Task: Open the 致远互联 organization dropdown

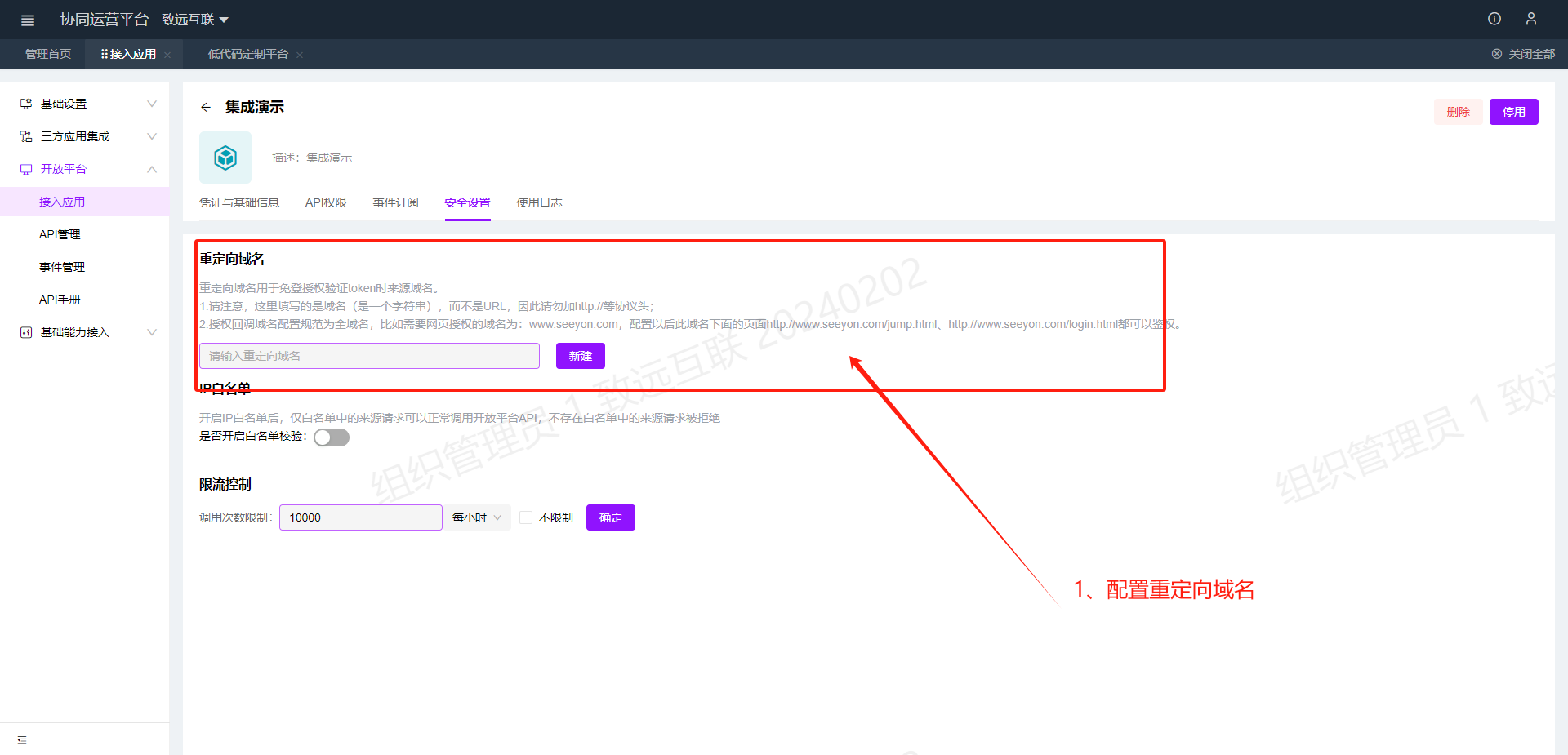Action: [x=195, y=20]
